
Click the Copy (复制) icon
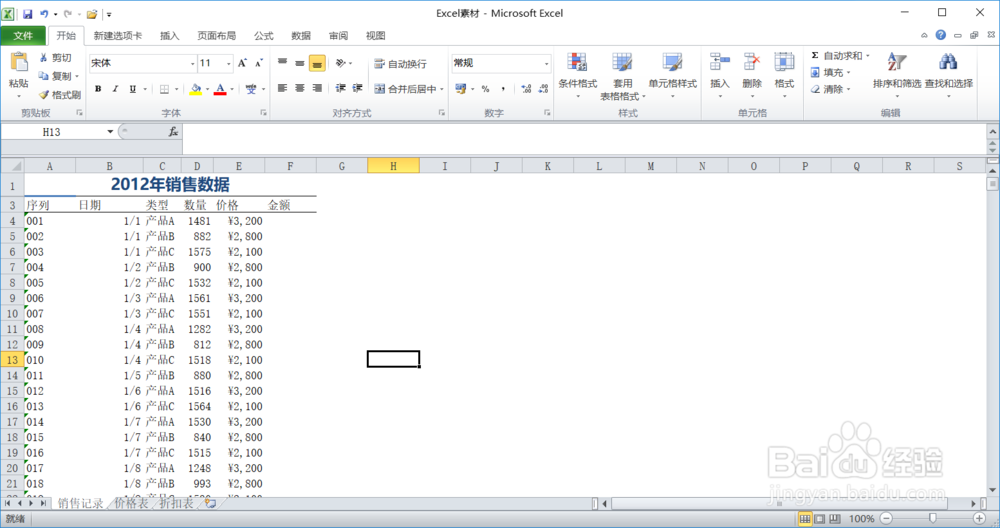pos(43,76)
